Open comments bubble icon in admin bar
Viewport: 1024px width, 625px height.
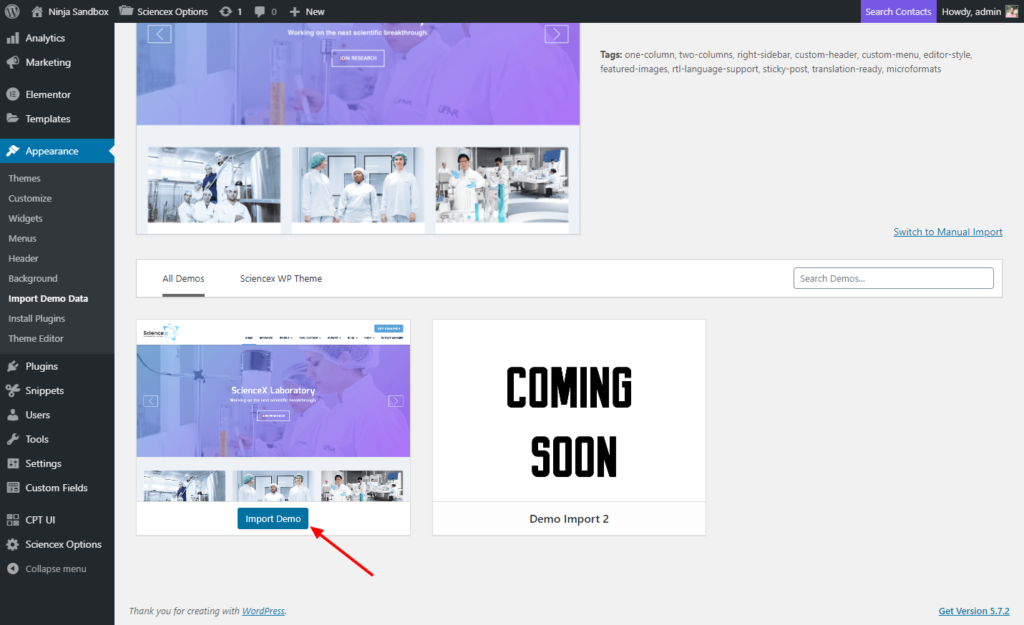click(x=260, y=11)
